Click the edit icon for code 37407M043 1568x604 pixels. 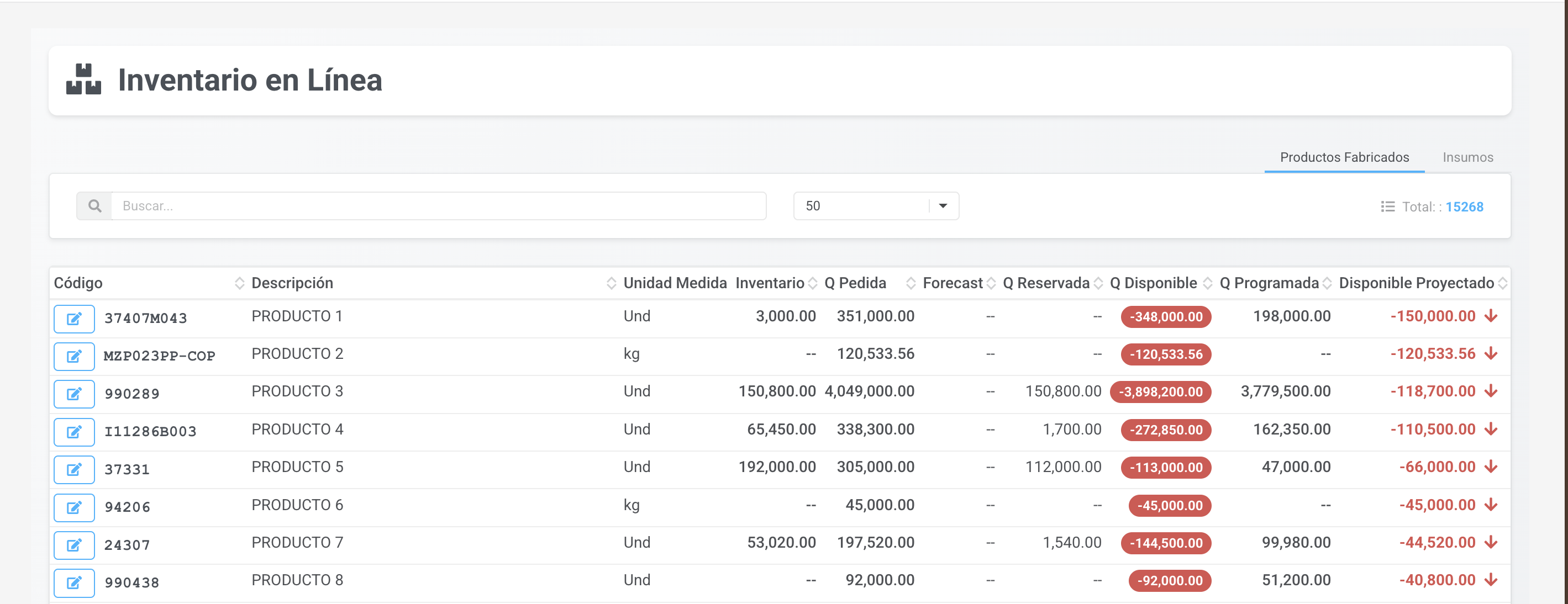[73, 319]
